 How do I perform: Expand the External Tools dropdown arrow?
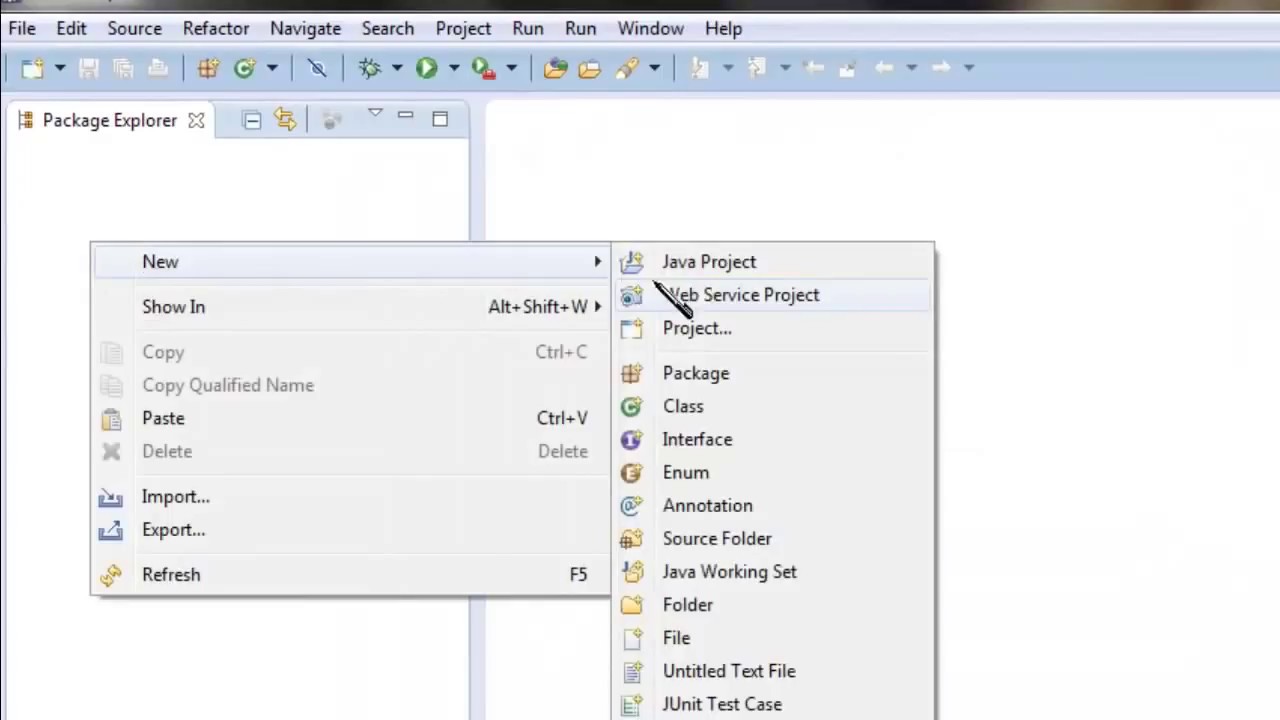click(511, 68)
